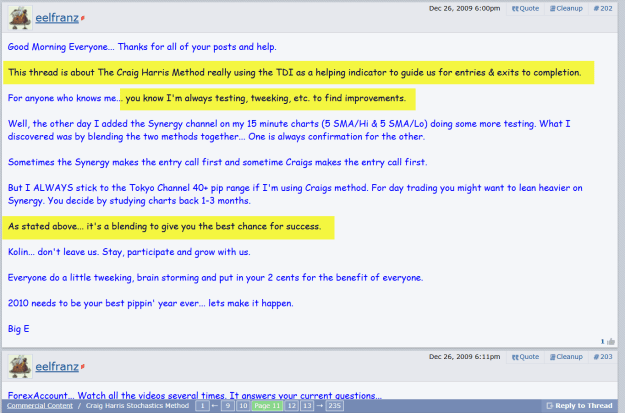The image size is (625, 413).
Task: Click line 'Sometimes the Synergy makes the entry'
Action: point(217,162)
